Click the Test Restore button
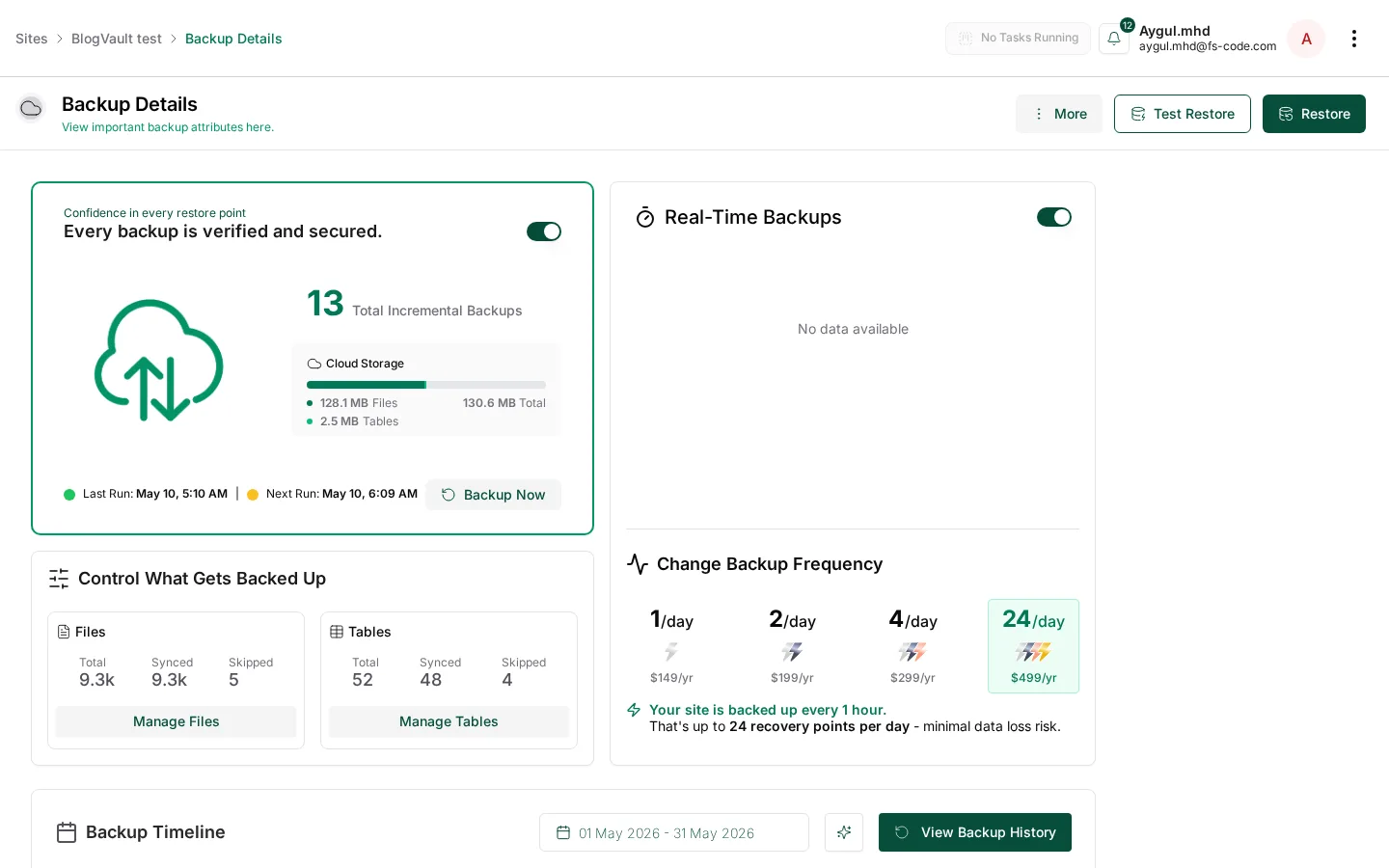The image size is (1389, 868). pos(1183,114)
